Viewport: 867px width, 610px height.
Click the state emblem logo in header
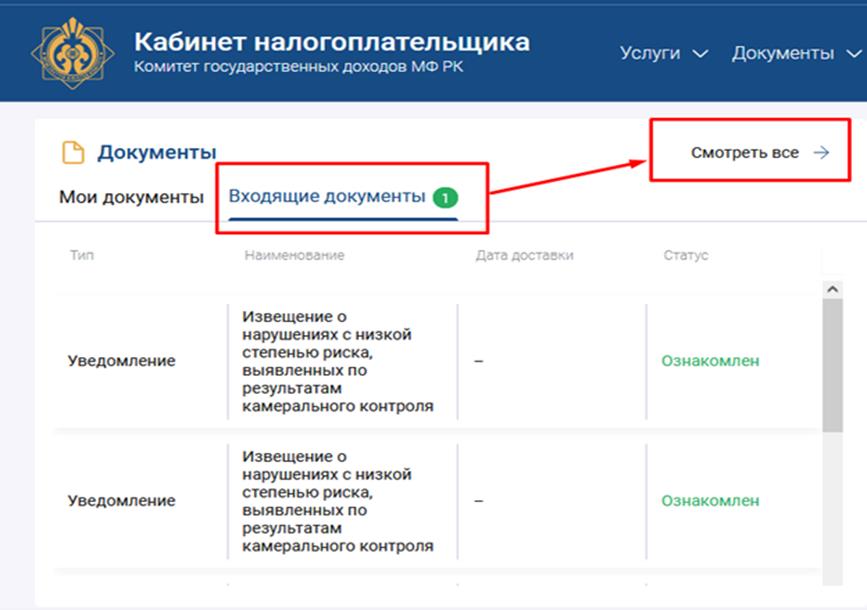[x=72, y=53]
